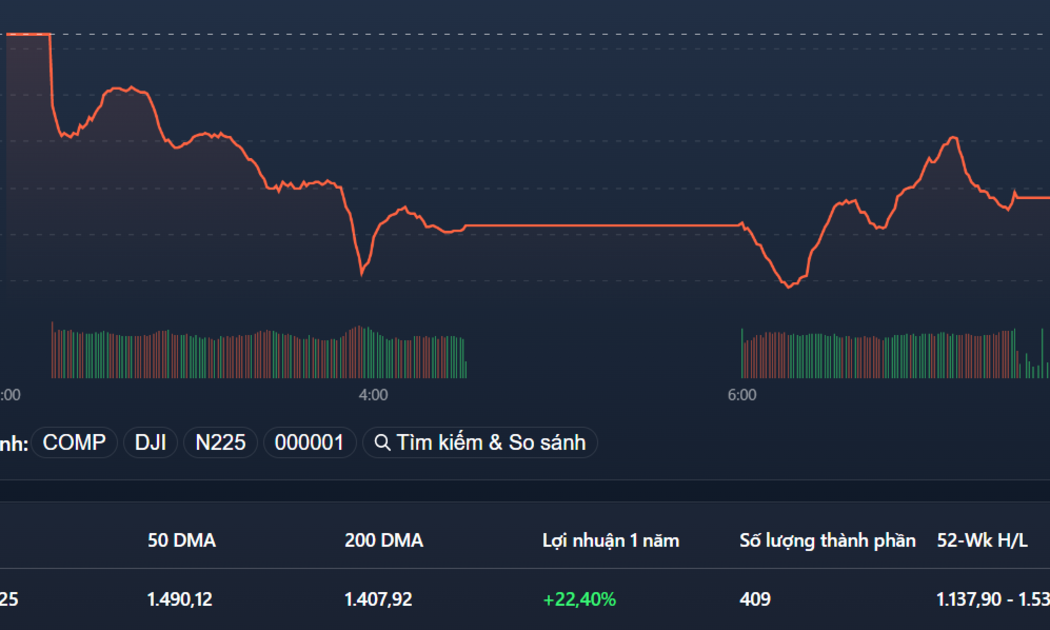Click the magnifier icon in the search pill
Screen dimensions: 1050x630
coord(382,443)
